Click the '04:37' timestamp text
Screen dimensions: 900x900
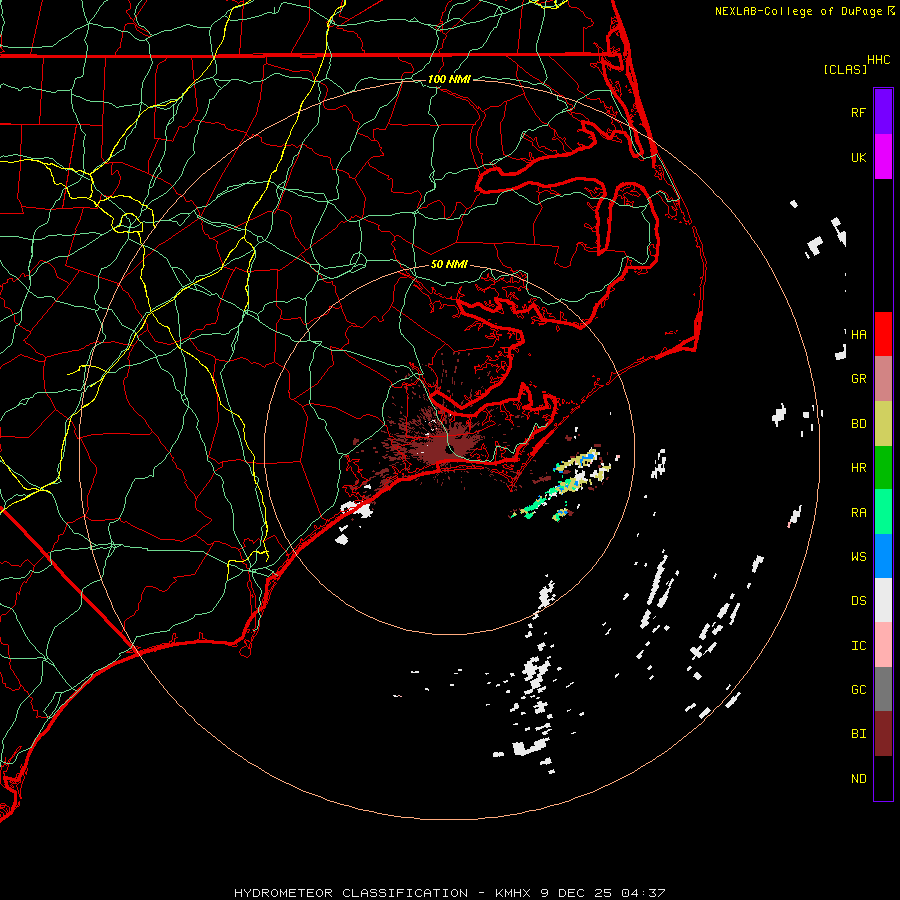643,893
